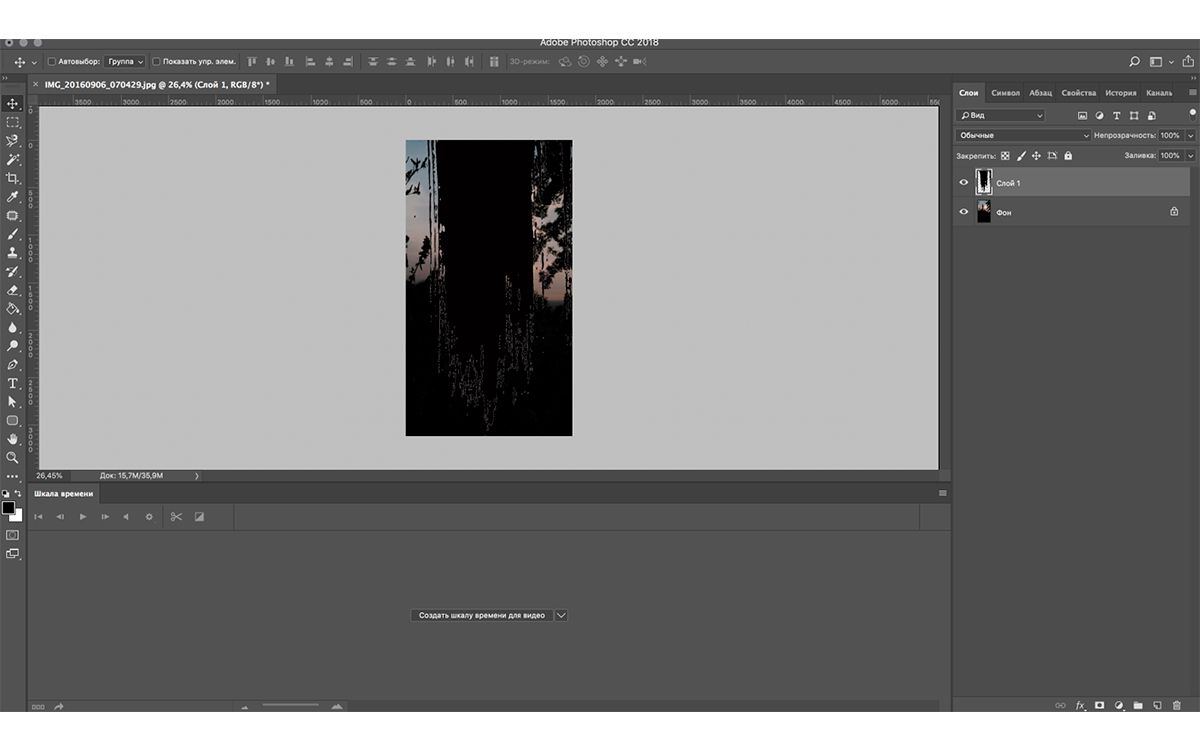This screenshot has height=750, width=1200.
Task: Open the search magnifier in options bar
Action: coord(1134,62)
